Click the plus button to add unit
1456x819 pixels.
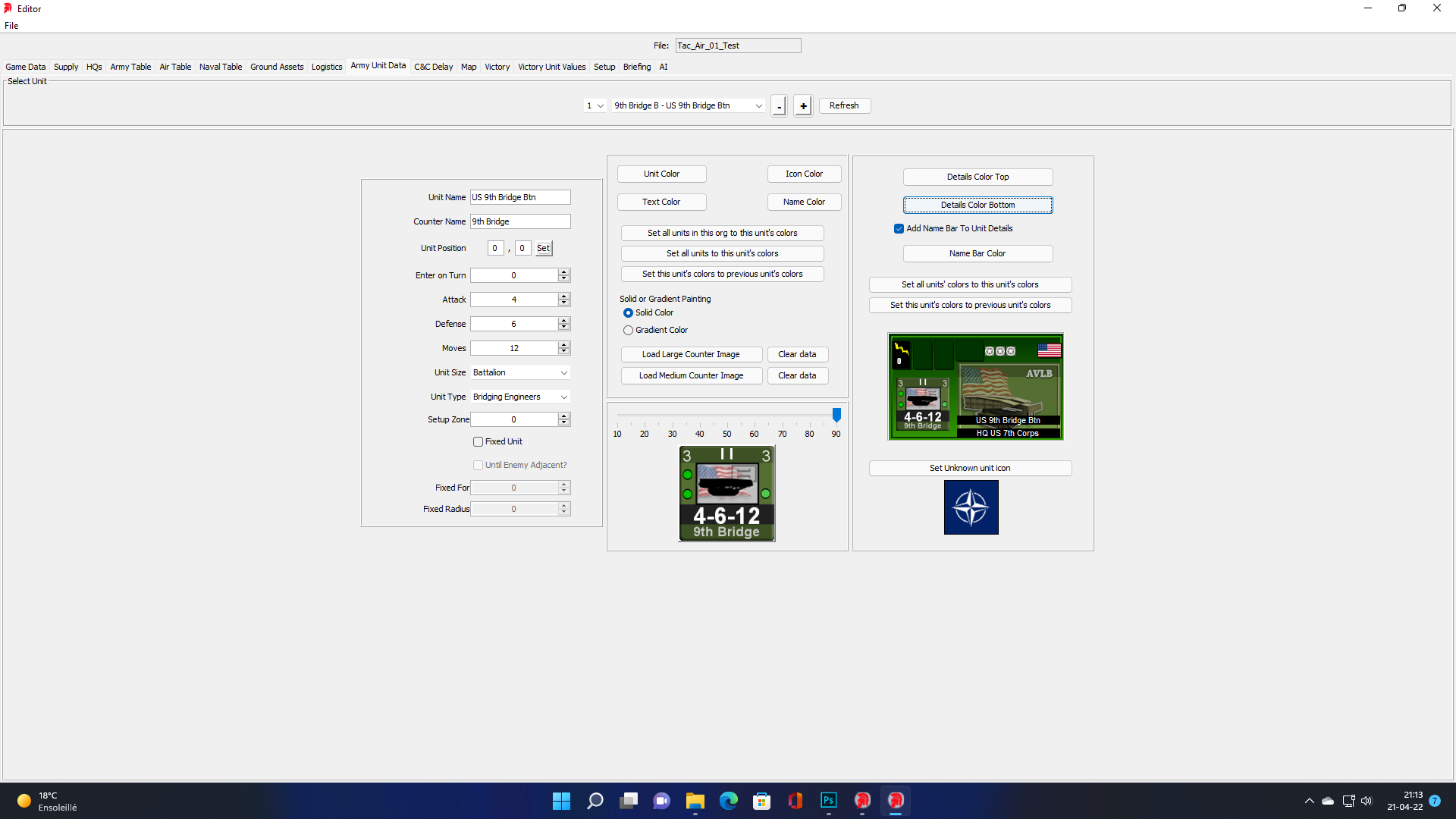click(x=803, y=106)
